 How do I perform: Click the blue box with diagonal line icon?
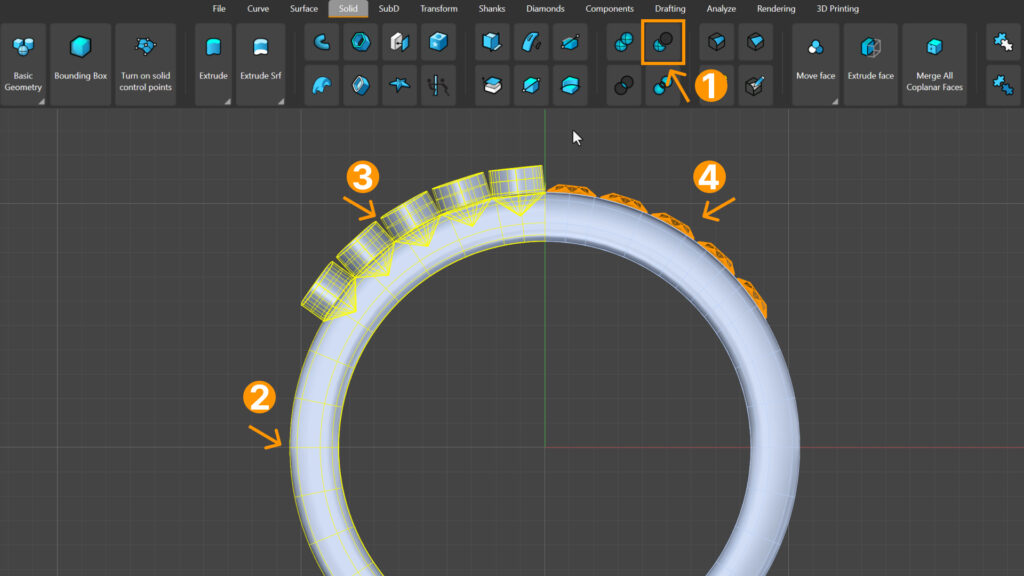point(531,85)
